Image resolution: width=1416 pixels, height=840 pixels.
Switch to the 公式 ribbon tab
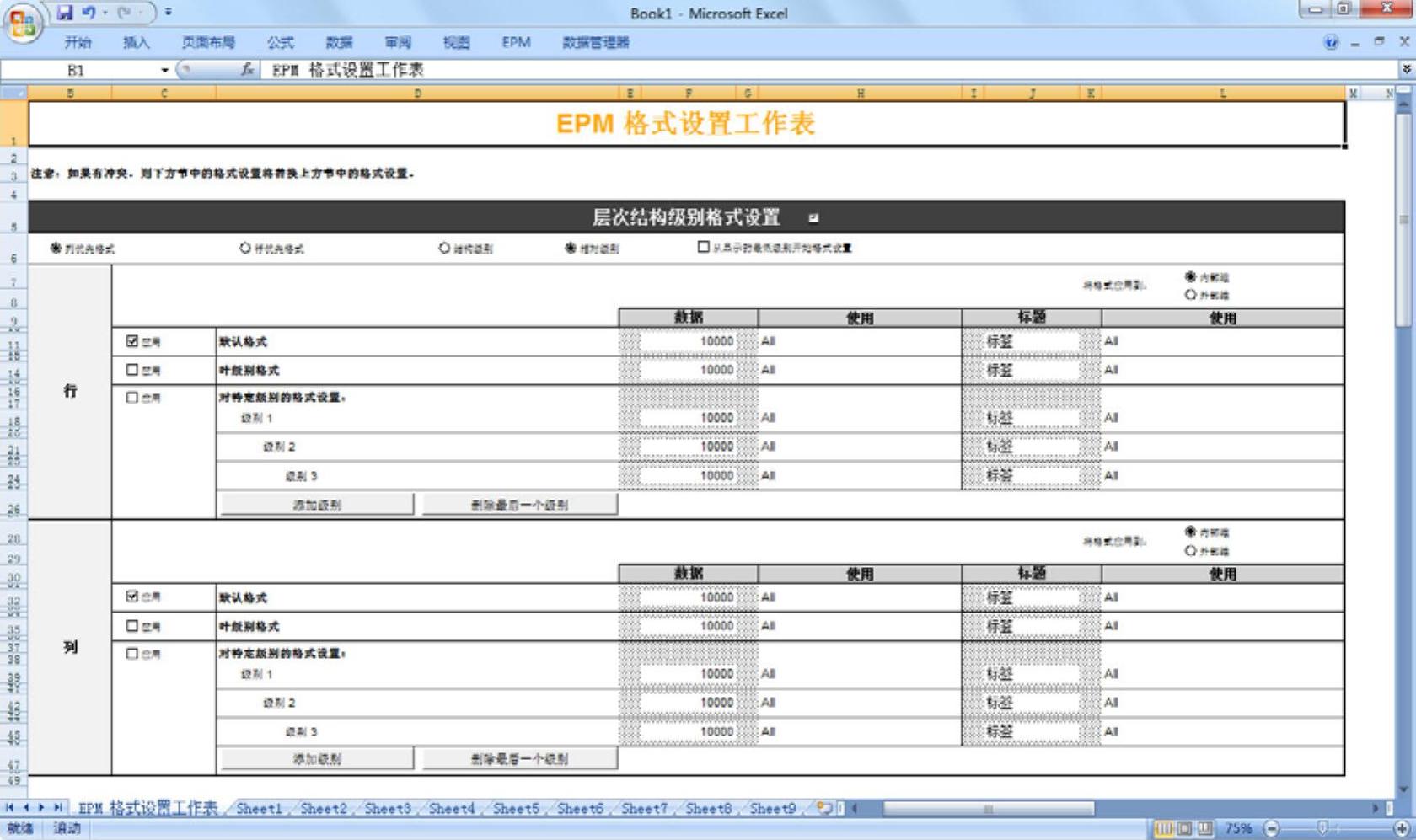coord(281,42)
